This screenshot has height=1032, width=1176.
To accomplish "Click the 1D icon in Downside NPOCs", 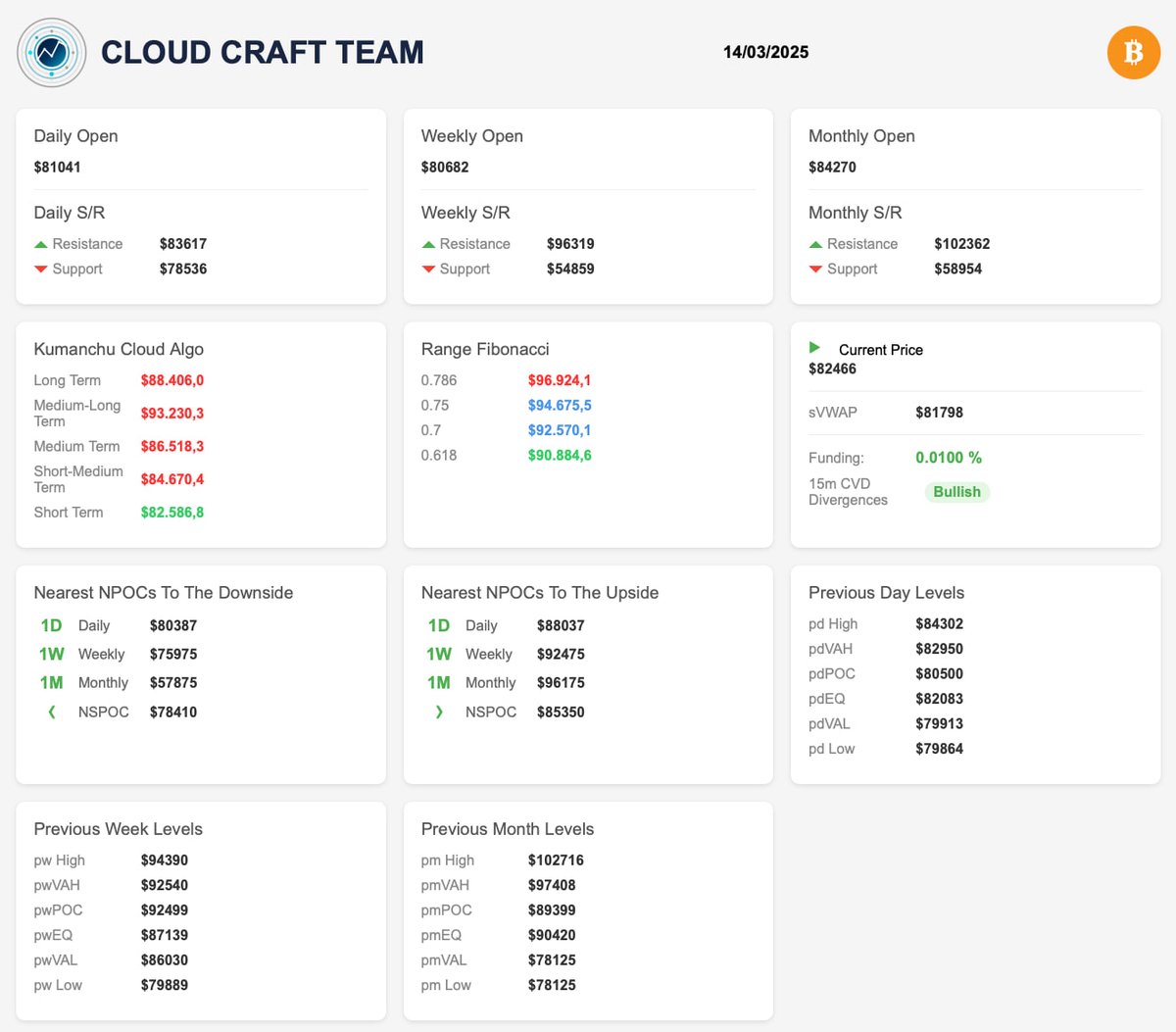I will 51,625.
